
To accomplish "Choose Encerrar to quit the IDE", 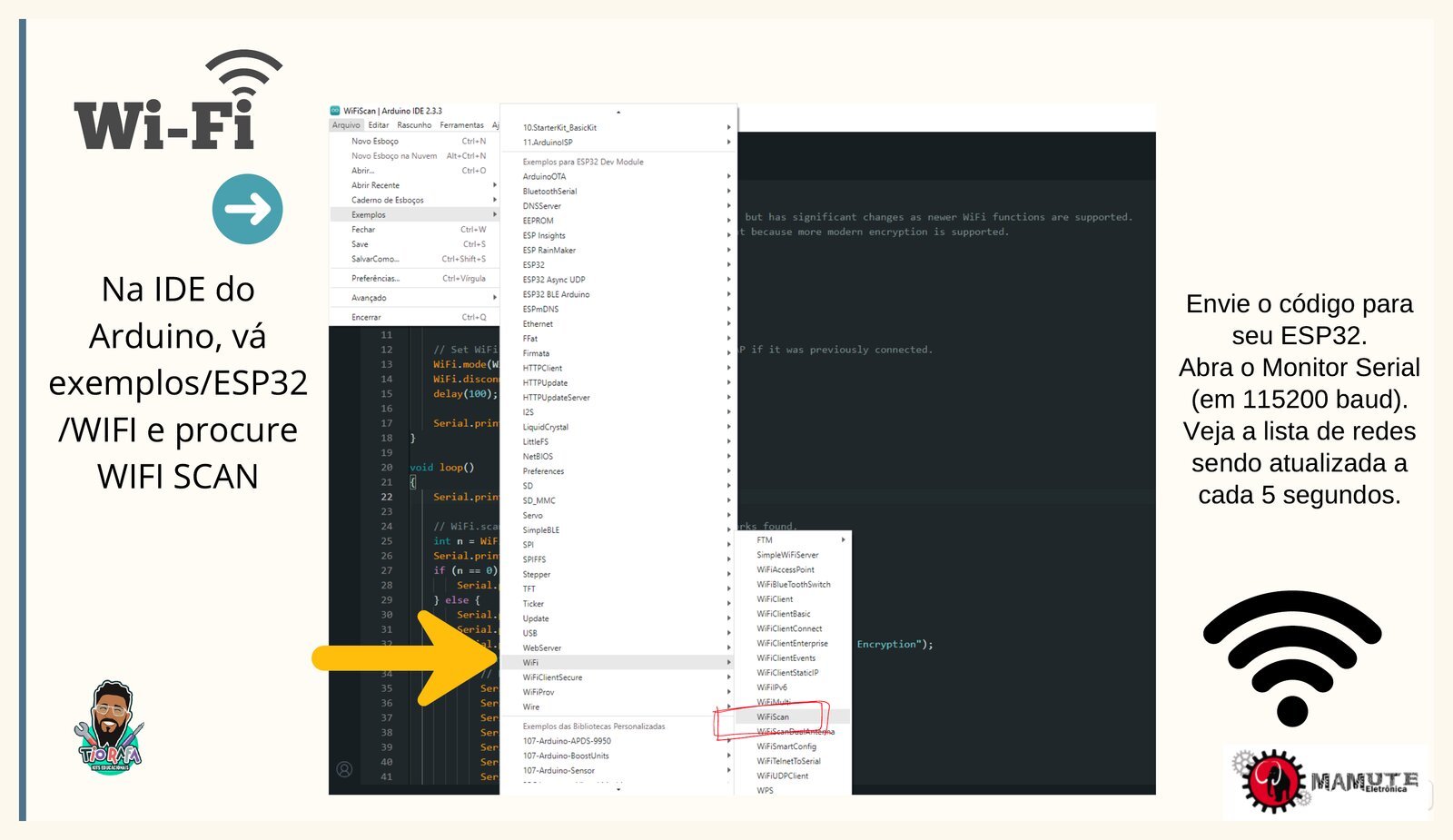I will tap(414, 318).
